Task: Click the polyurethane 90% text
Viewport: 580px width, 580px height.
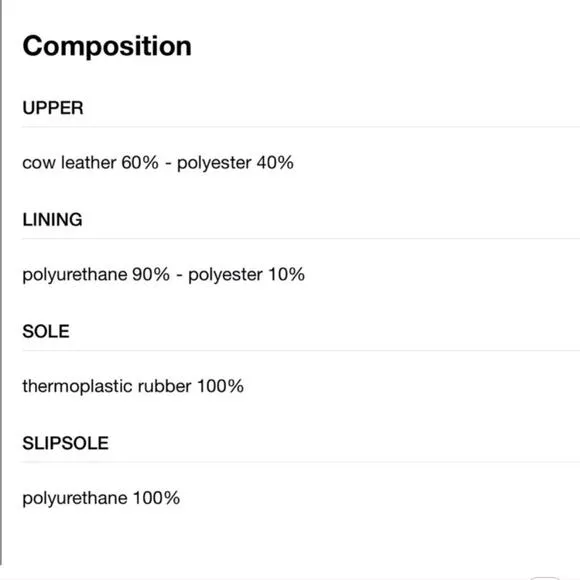Action: pyautogui.click(x=96, y=275)
